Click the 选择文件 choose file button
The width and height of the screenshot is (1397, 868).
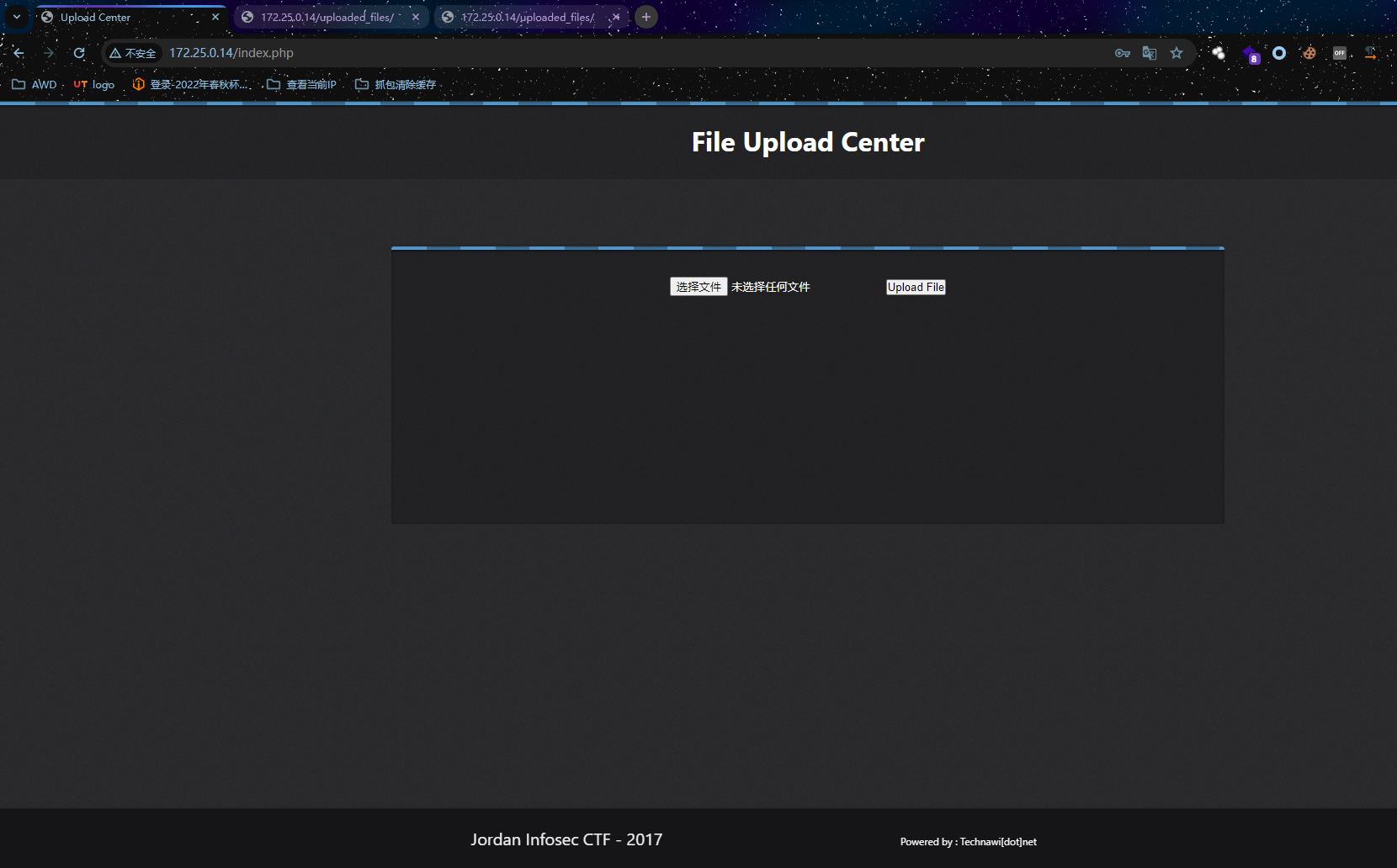tap(698, 287)
